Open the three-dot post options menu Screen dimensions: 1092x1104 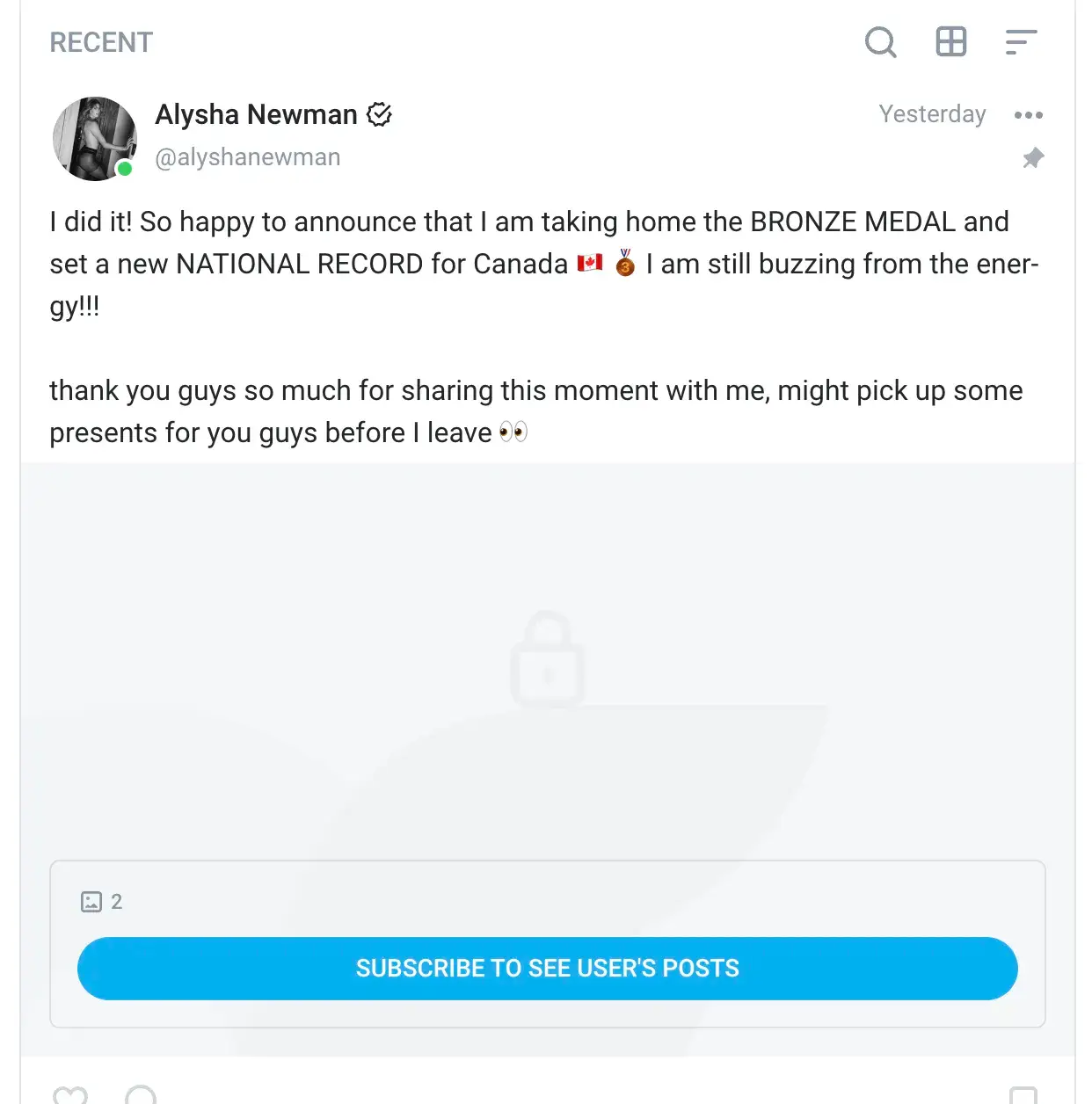[x=1028, y=115]
